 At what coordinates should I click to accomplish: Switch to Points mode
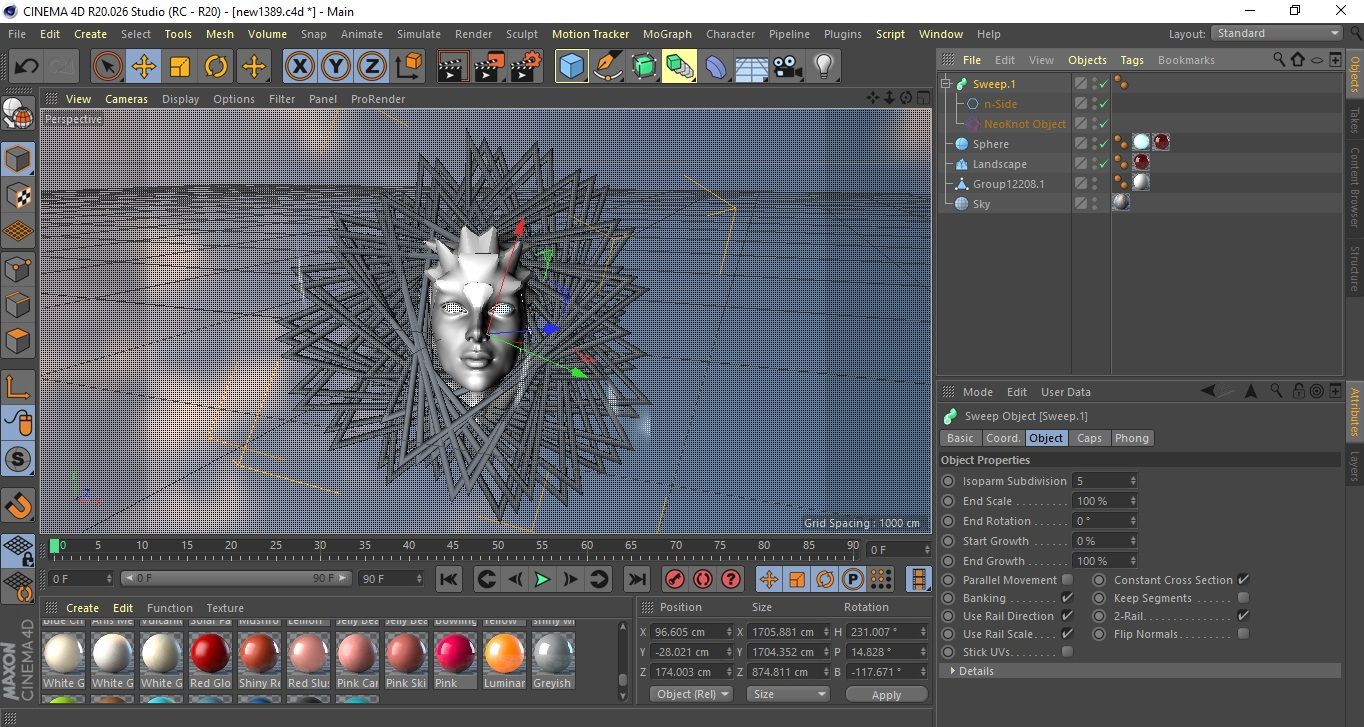point(18,269)
